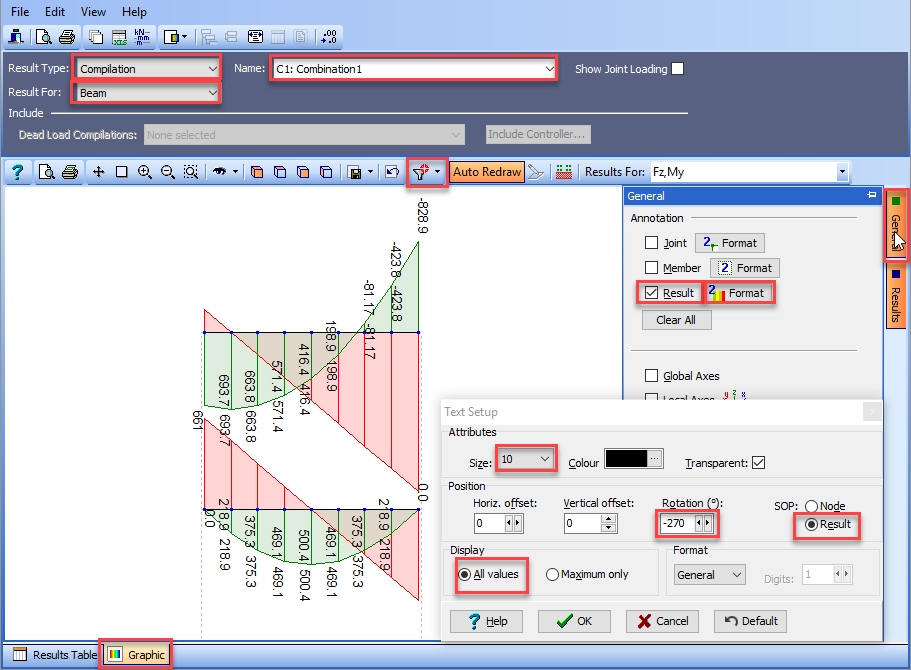911x670 pixels.
Task: Open the Edit menu
Action: click(x=55, y=12)
